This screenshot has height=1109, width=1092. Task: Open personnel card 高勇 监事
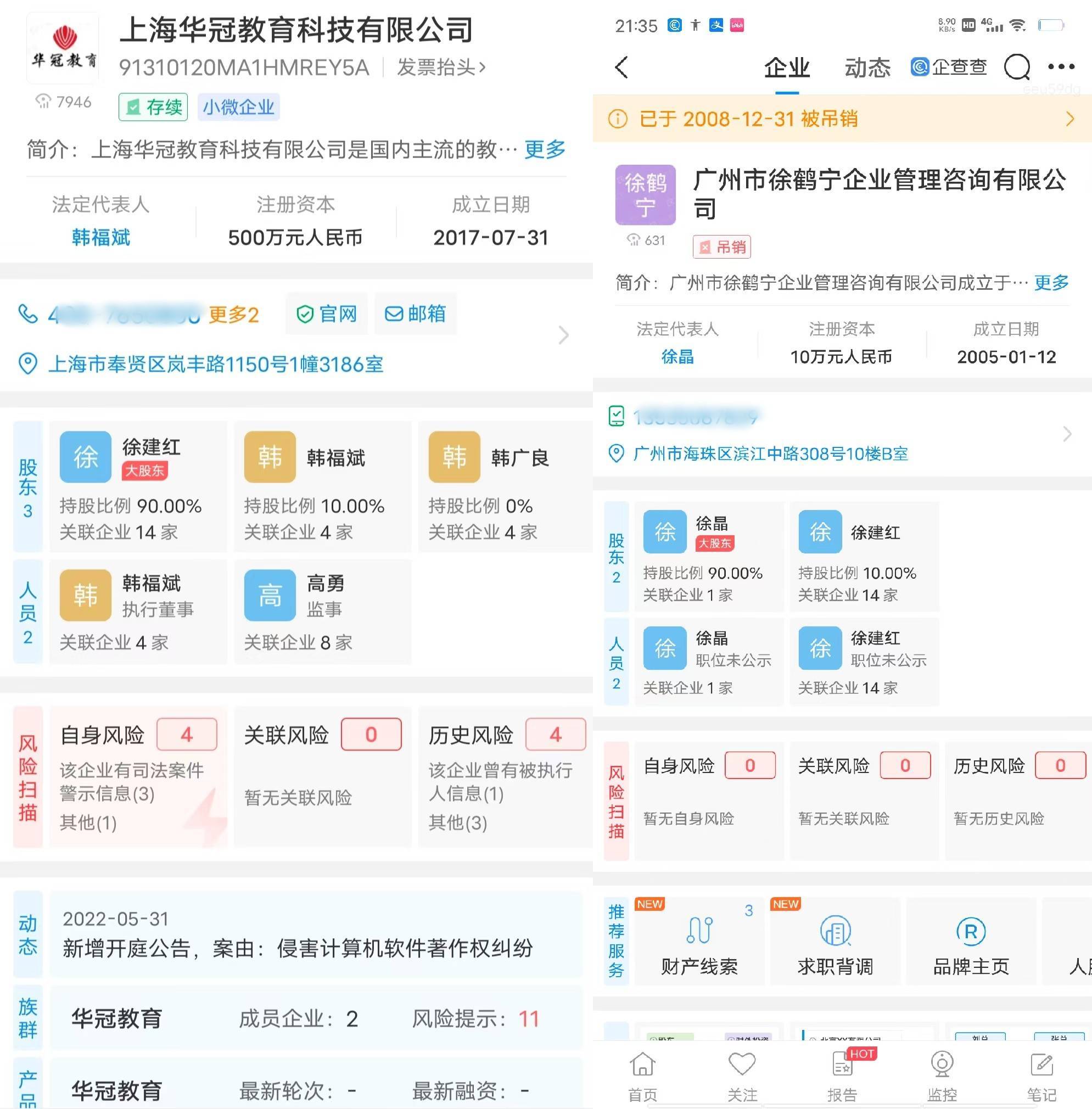pos(323,611)
